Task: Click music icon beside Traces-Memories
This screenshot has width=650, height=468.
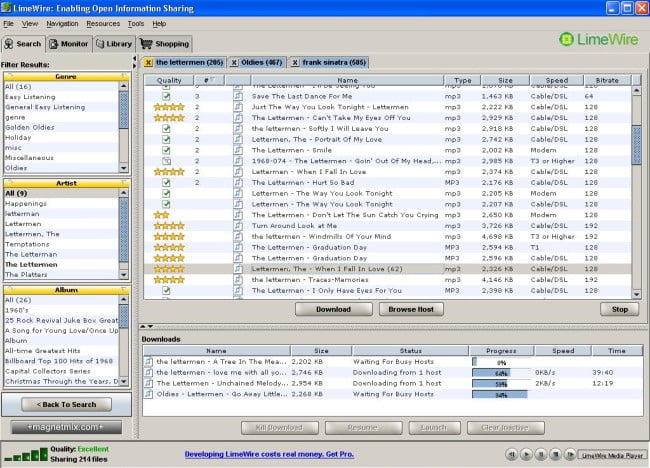Action: tap(238, 279)
